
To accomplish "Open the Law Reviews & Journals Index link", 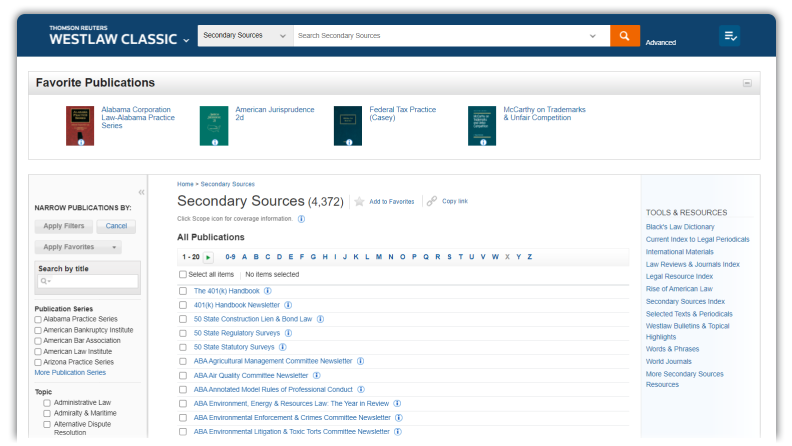I will (692, 265).
